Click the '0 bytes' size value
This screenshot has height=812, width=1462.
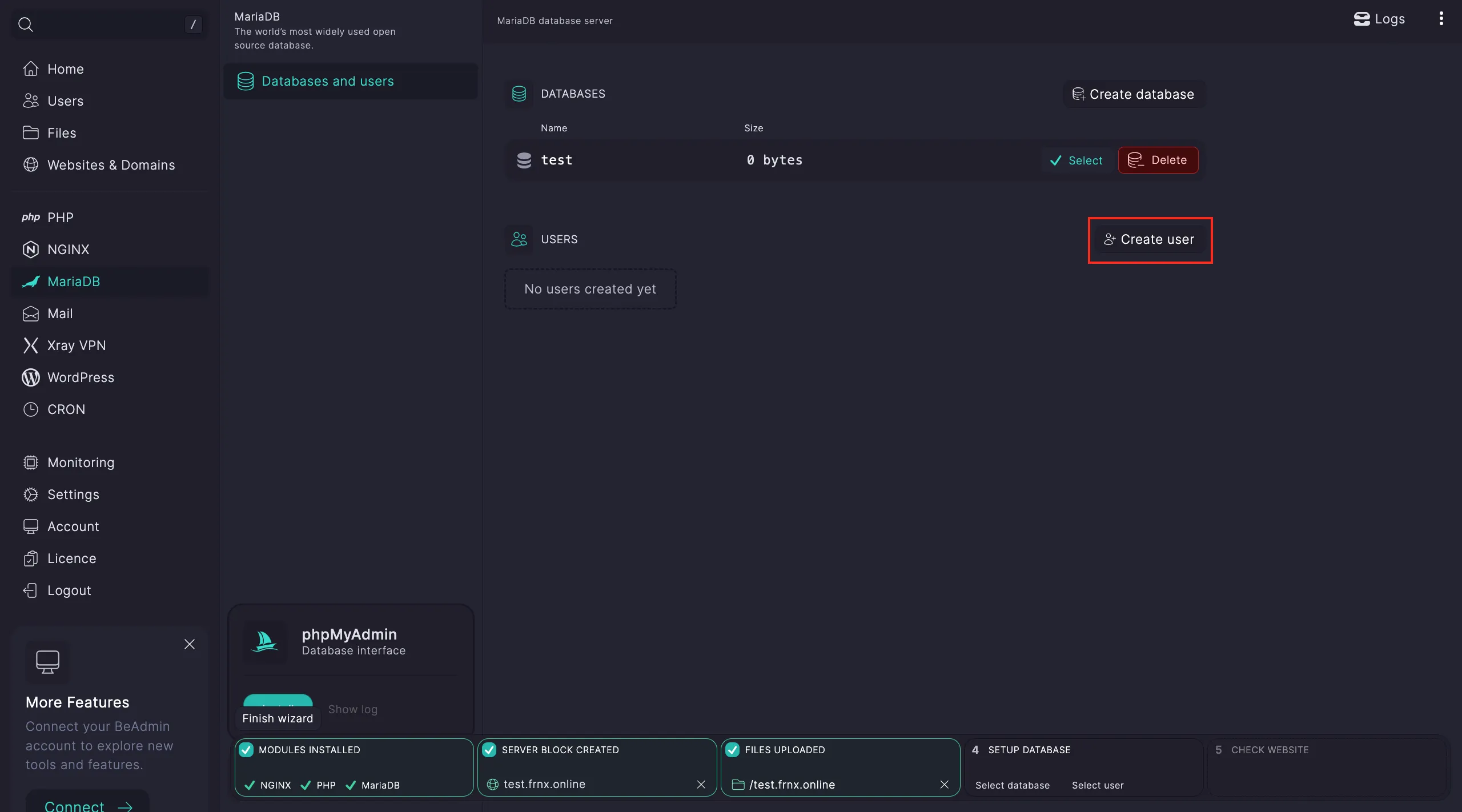pyautogui.click(x=774, y=160)
